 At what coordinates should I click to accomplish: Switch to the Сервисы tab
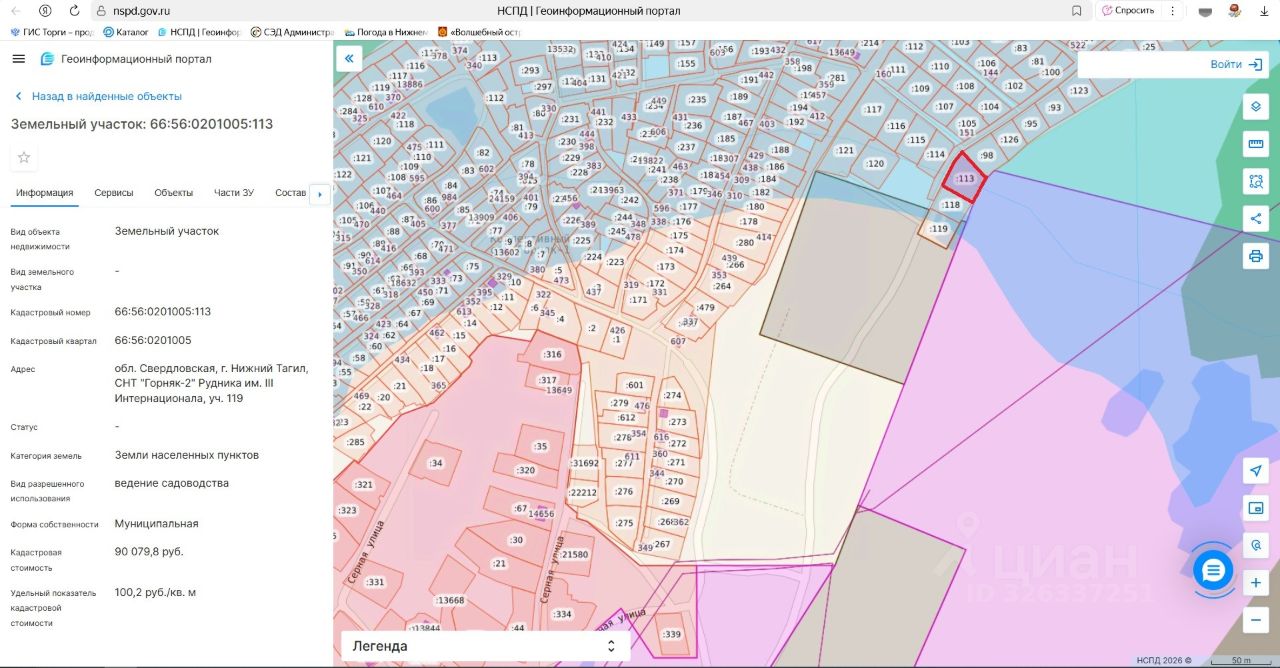pos(114,193)
